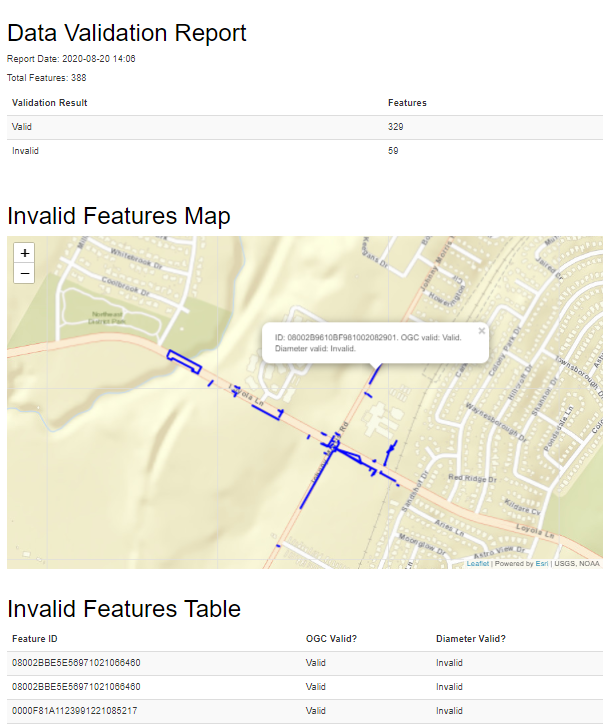Click the Data Validation Report heading
The image size is (607, 728).
click(x=127, y=33)
